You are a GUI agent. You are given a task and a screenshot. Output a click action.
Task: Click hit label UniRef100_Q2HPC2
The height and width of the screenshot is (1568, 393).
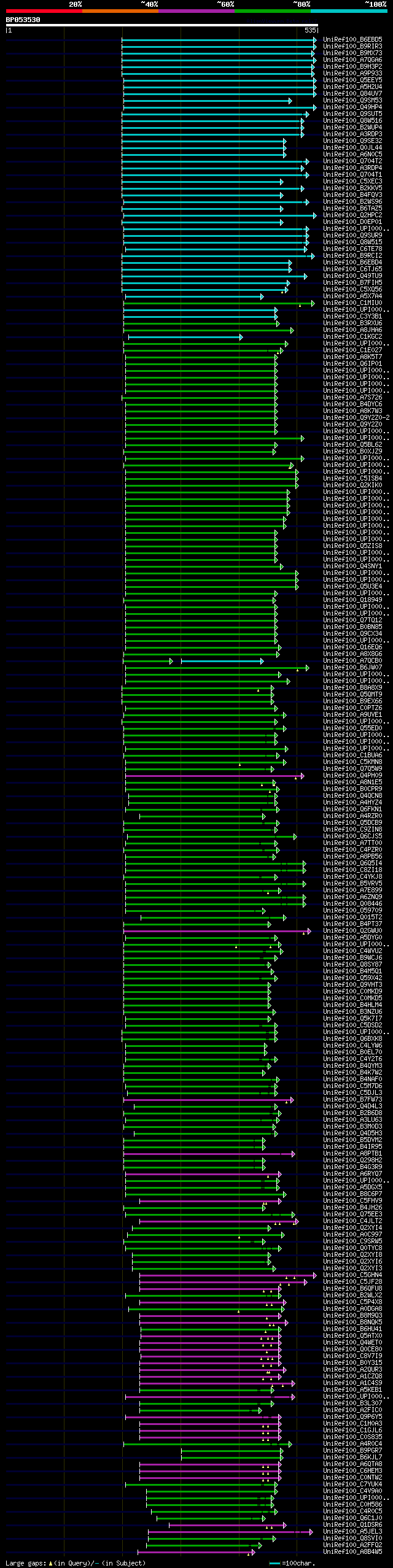tap(352, 215)
